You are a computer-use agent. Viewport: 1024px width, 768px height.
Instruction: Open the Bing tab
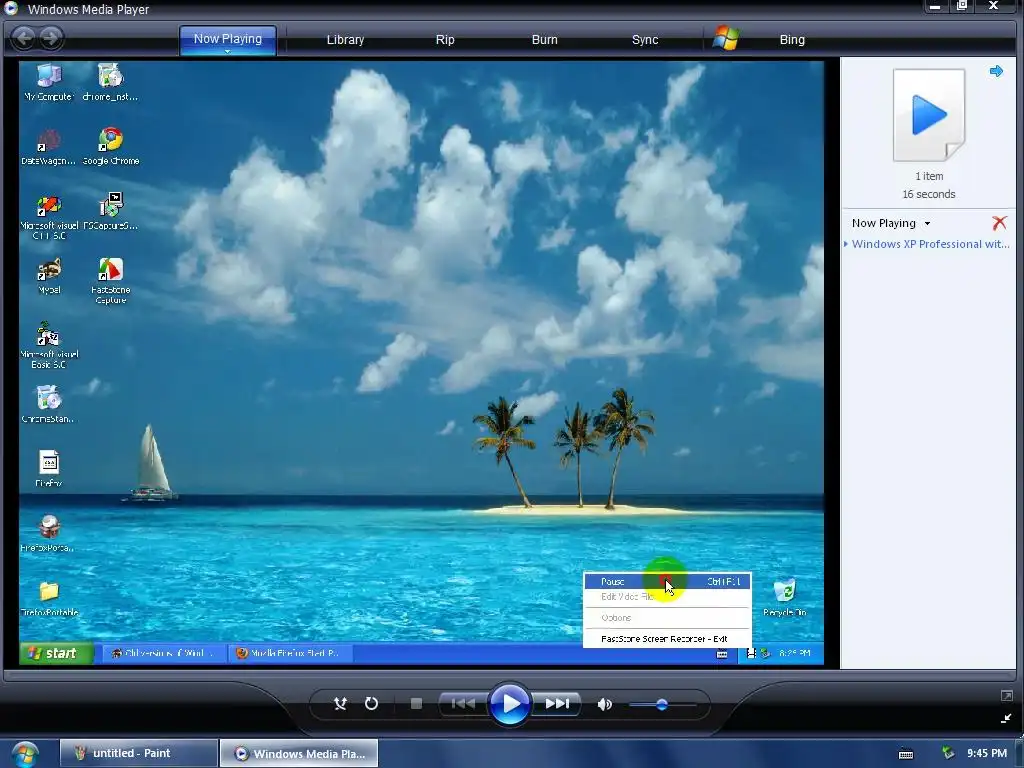pos(792,40)
